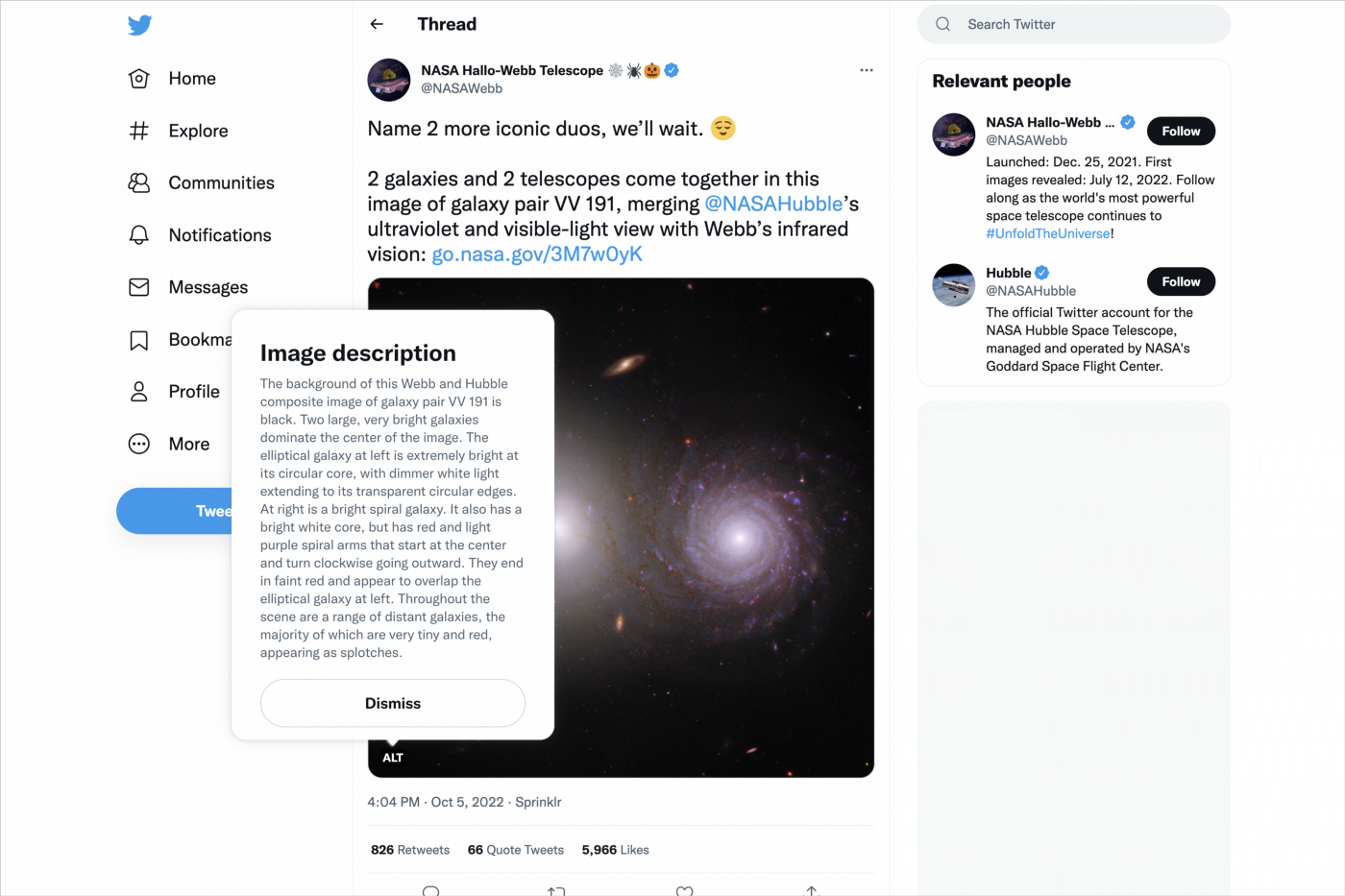This screenshot has height=896, width=1345.
Task: Click the Explore hashtag icon
Action: click(x=139, y=131)
